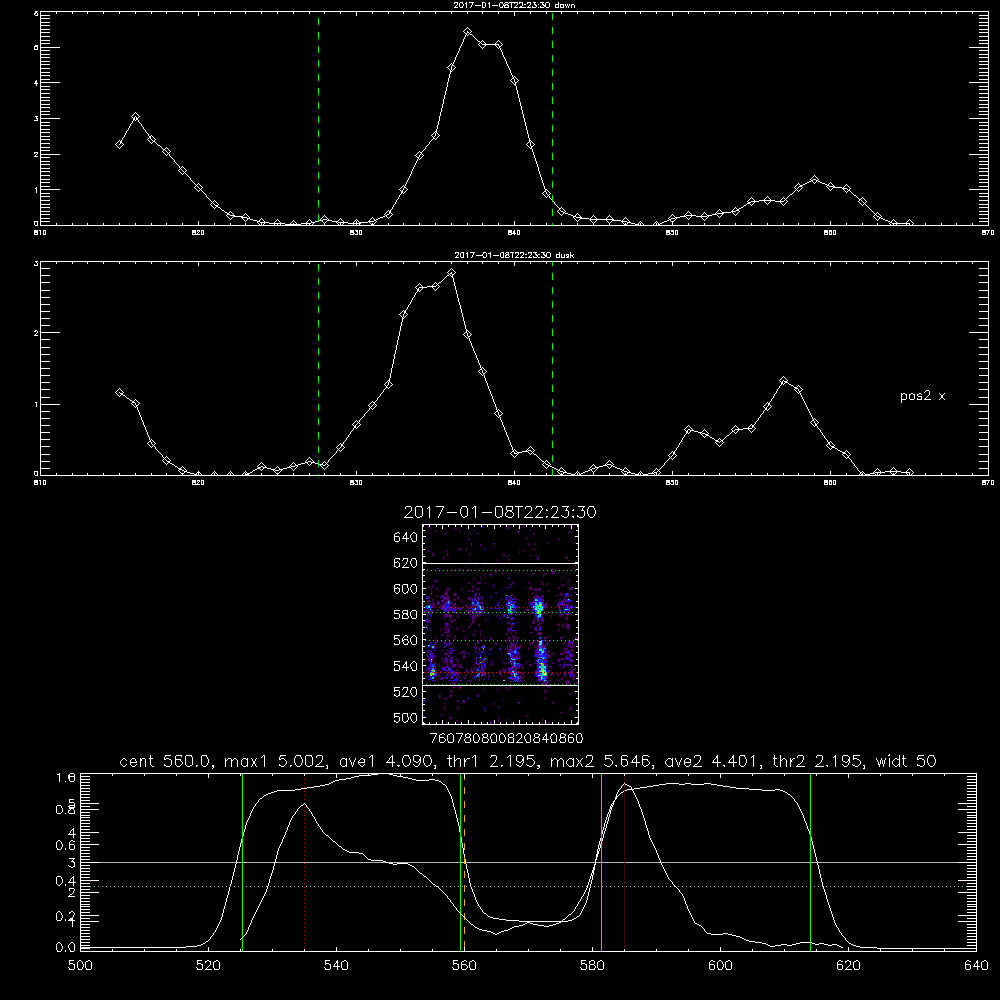Viewport: 1000px width, 1000px height.
Task: Click the 520 label on bottom plot x-axis
Action: [x=208, y=966]
